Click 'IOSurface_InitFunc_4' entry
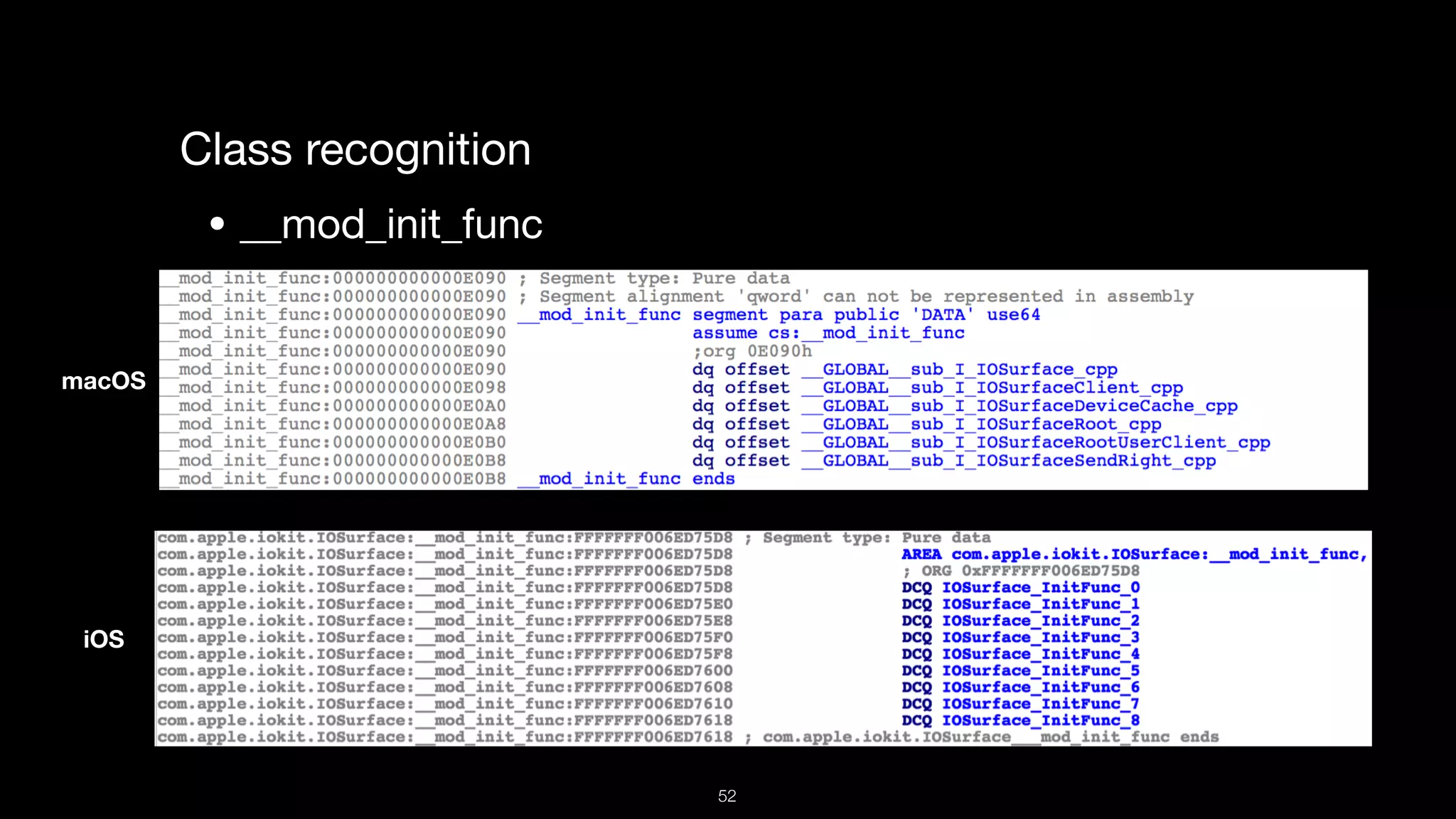Viewport: 1456px width, 819px height. (1041, 654)
